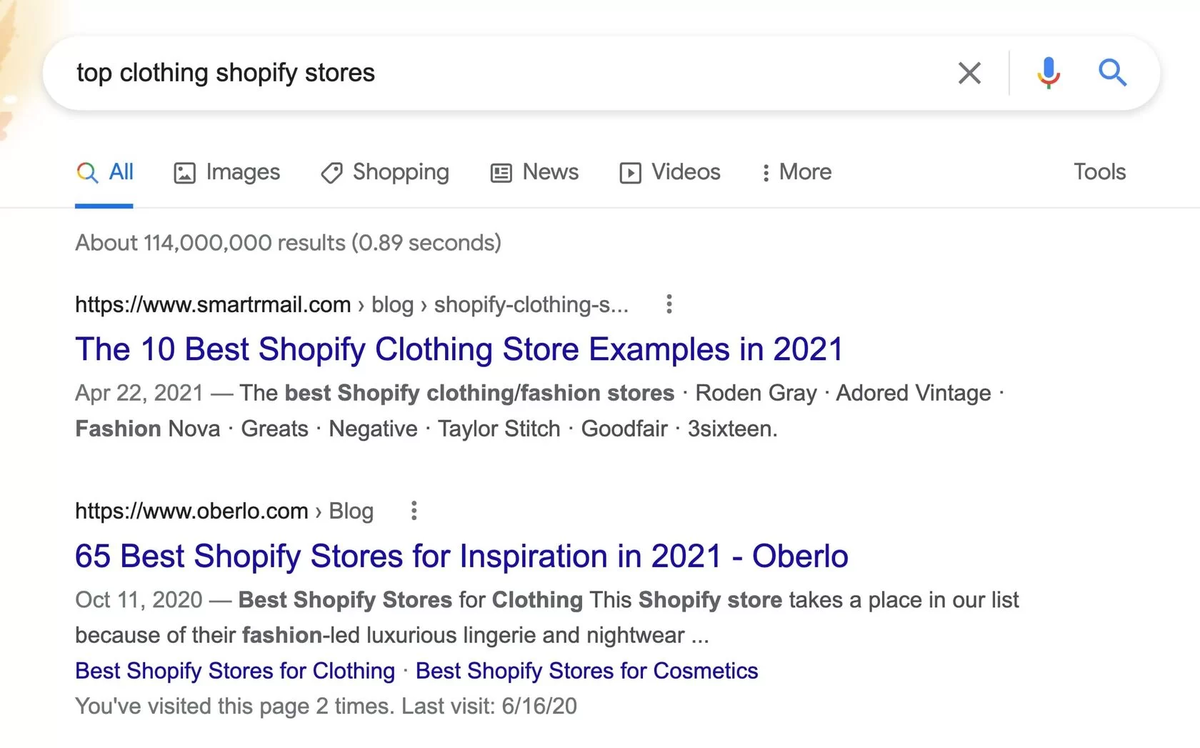Open The 10 Best Shopify Clothing Store Examples link
The image size is (1200, 748).
459,349
